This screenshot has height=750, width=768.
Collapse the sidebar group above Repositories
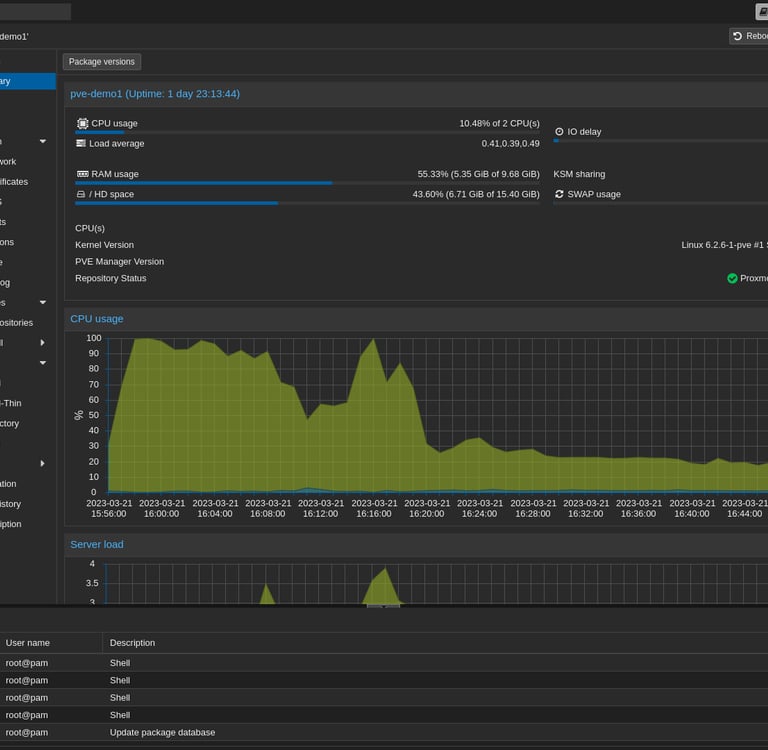pos(43,302)
